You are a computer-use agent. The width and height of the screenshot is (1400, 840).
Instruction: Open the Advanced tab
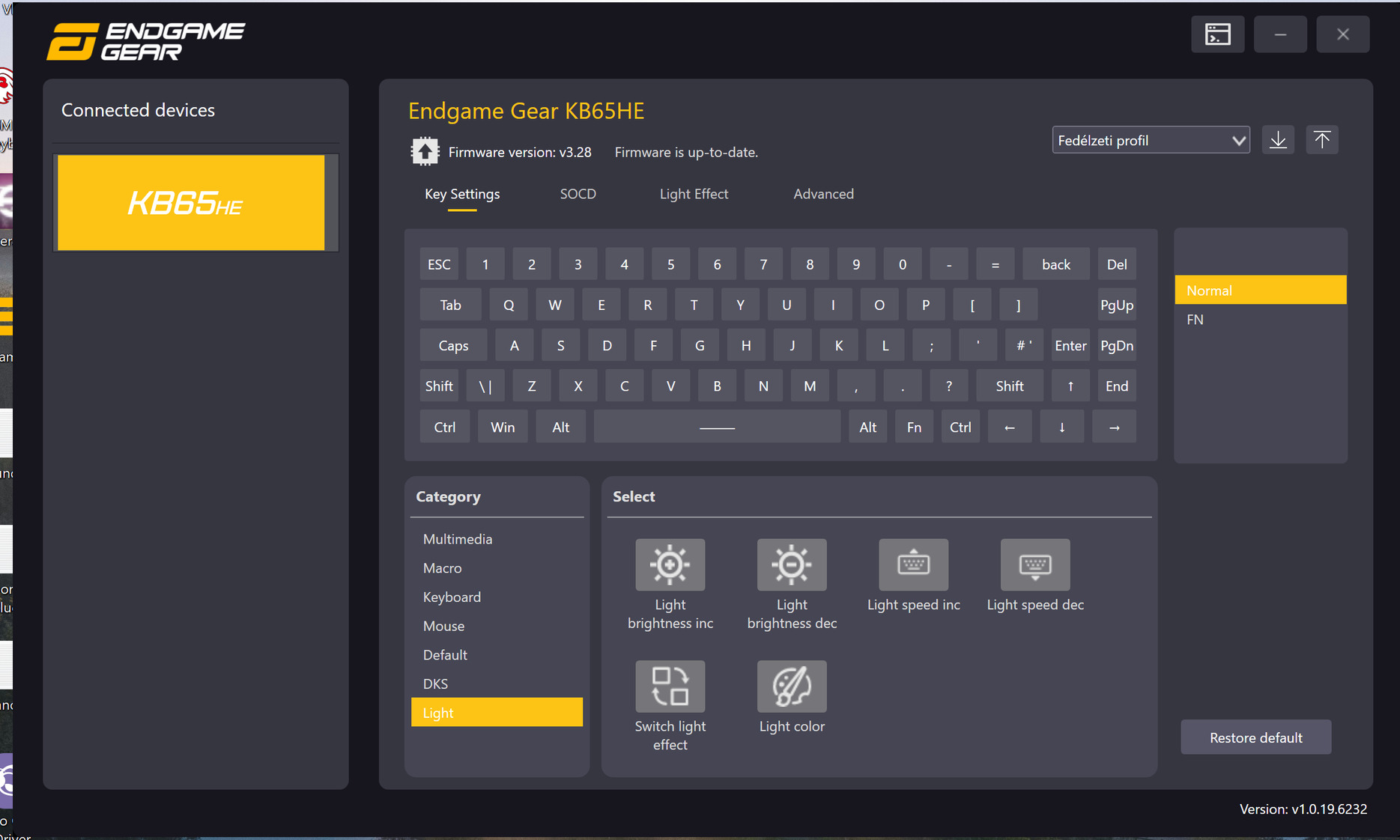pyautogui.click(x=823, y=194)
